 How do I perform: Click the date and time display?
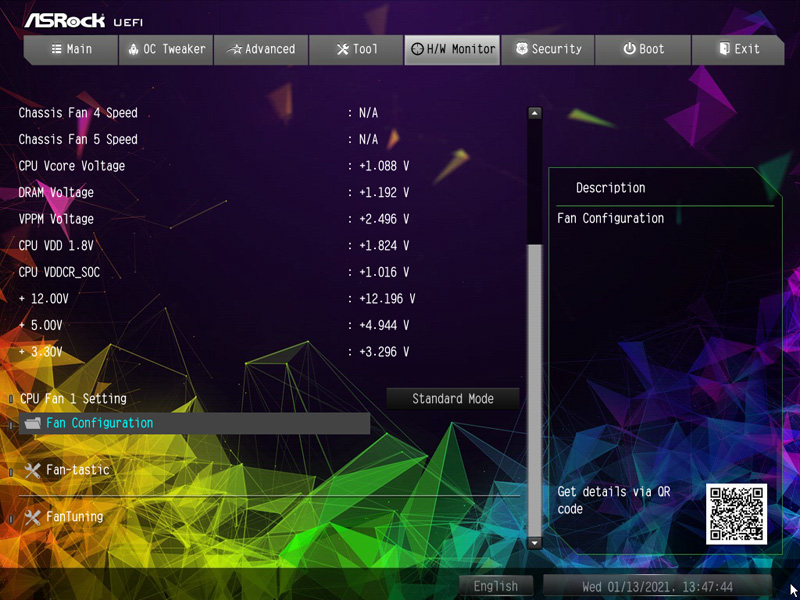657,586
